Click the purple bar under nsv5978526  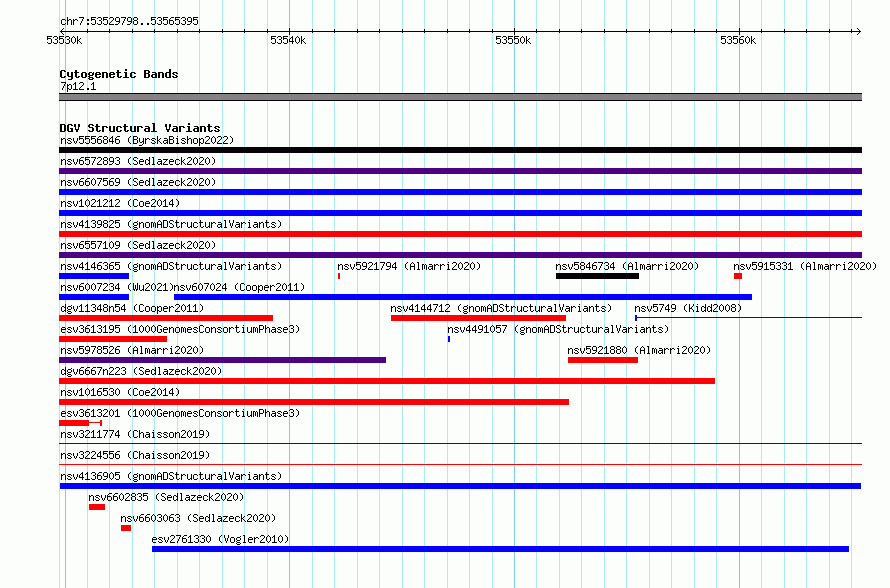[222, 360]
